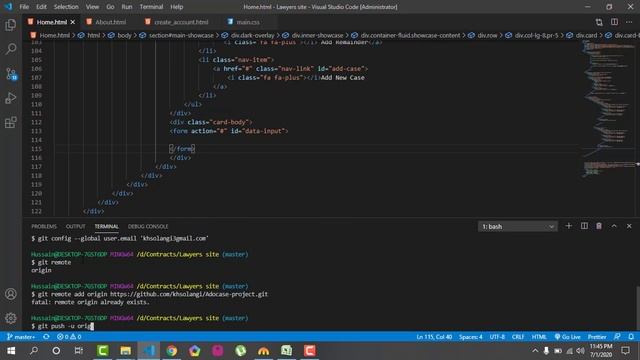Select the terminal shell dropdown '1: bash'
This screenshot has width=640, height=360.
click(517, 227)
